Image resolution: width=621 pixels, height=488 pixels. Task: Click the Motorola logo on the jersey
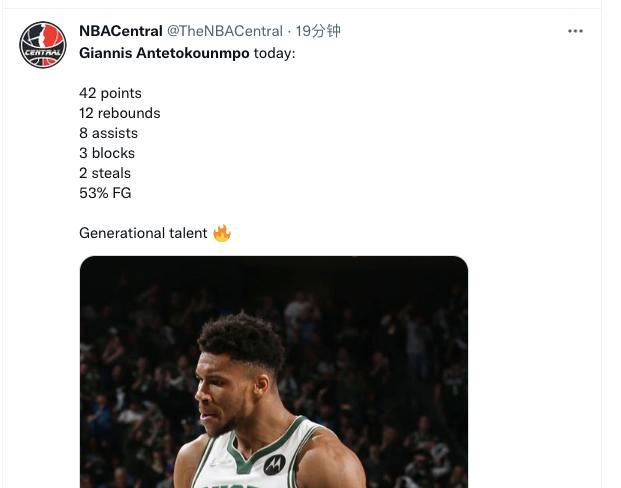point(274,464)
